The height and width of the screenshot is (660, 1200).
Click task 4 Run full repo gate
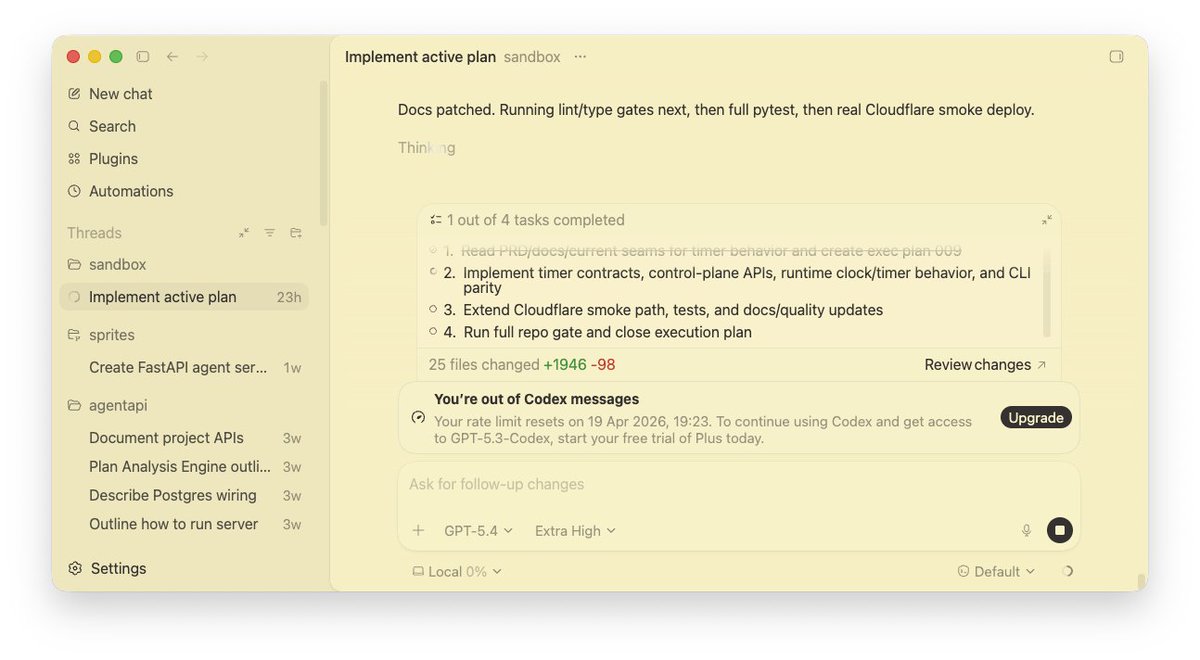point(607,332)
